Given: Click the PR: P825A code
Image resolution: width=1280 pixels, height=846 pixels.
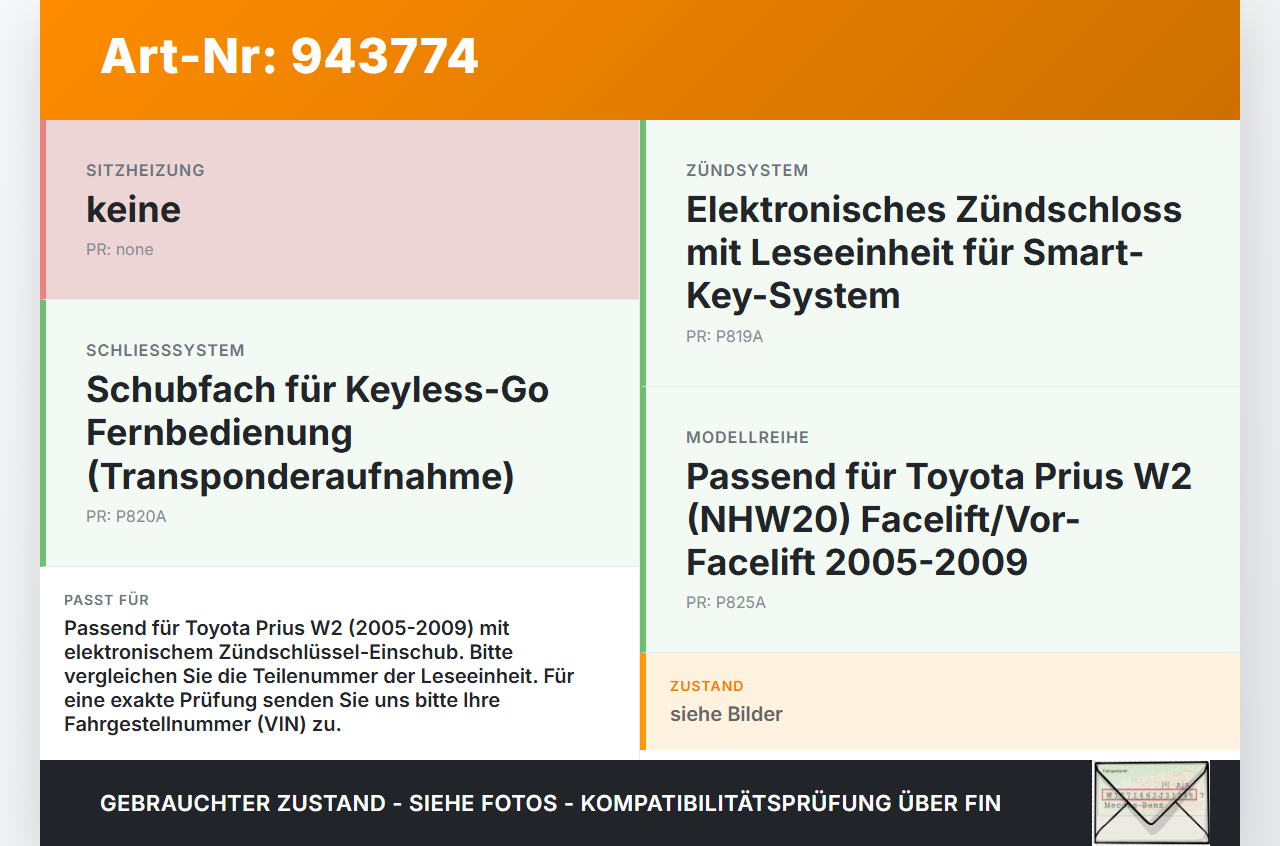Looking at the screenshot, I should coord(726,602).
